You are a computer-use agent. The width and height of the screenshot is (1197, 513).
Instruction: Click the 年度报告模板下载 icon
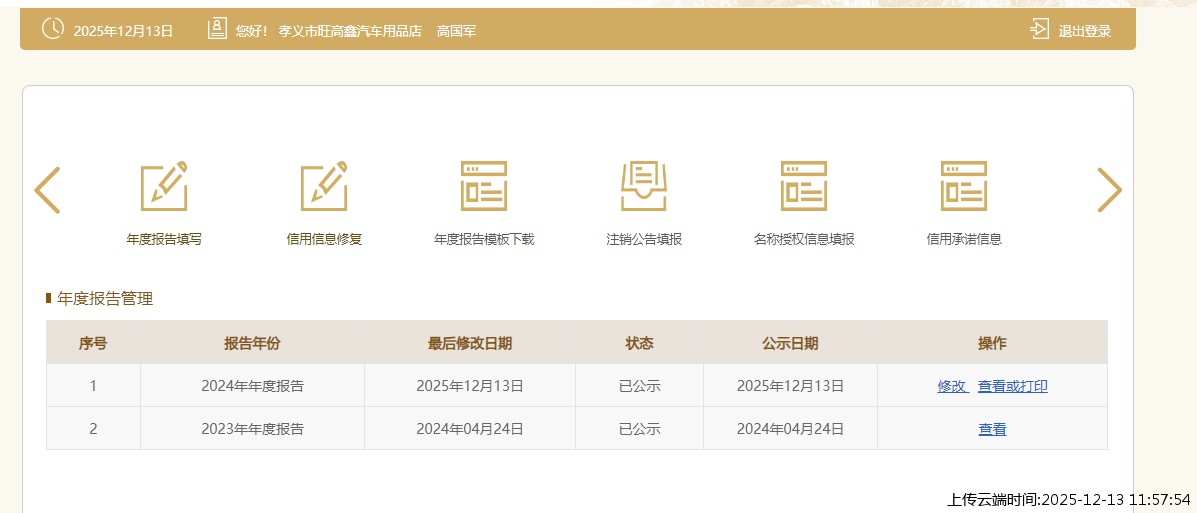coord(484,186)
